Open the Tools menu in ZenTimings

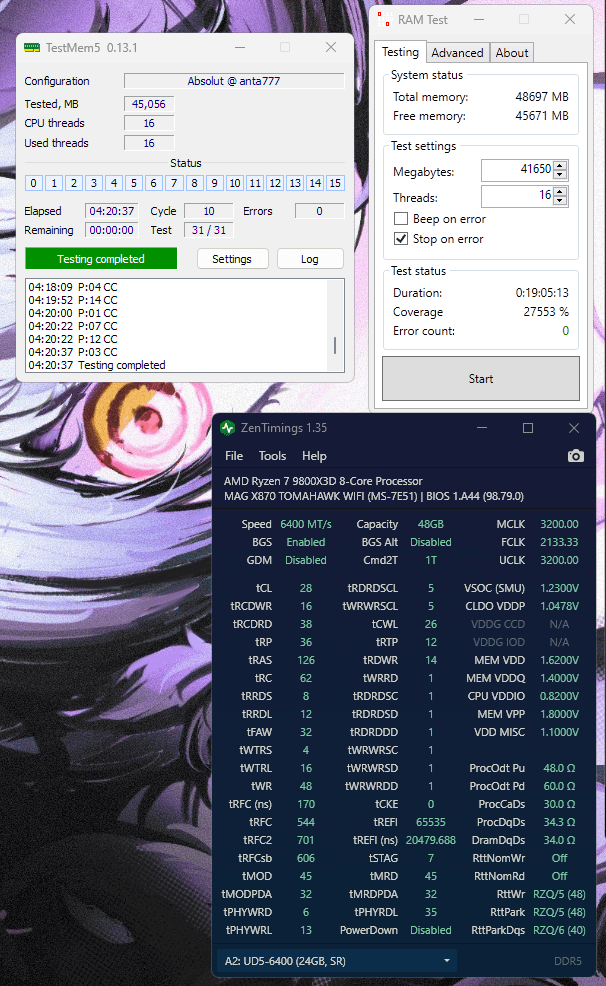point(272,456)
